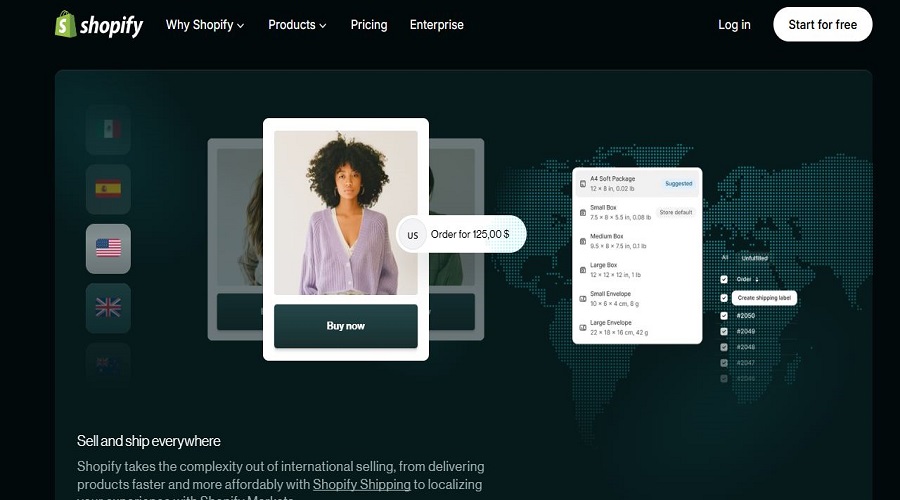Viewport: 900px width, 500px height.
Task: Select the United States flag tile
Action: coord(108,249)
